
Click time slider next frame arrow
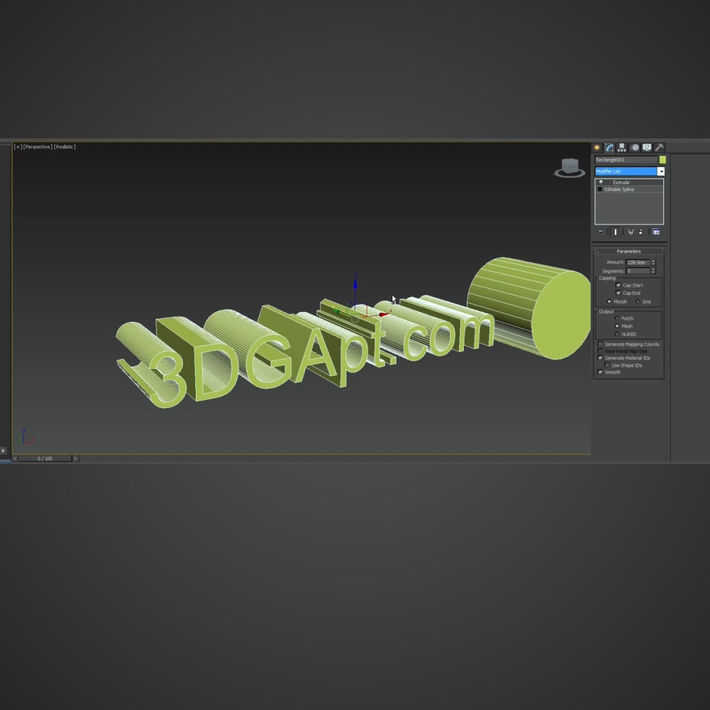click(x=76, y=459)
